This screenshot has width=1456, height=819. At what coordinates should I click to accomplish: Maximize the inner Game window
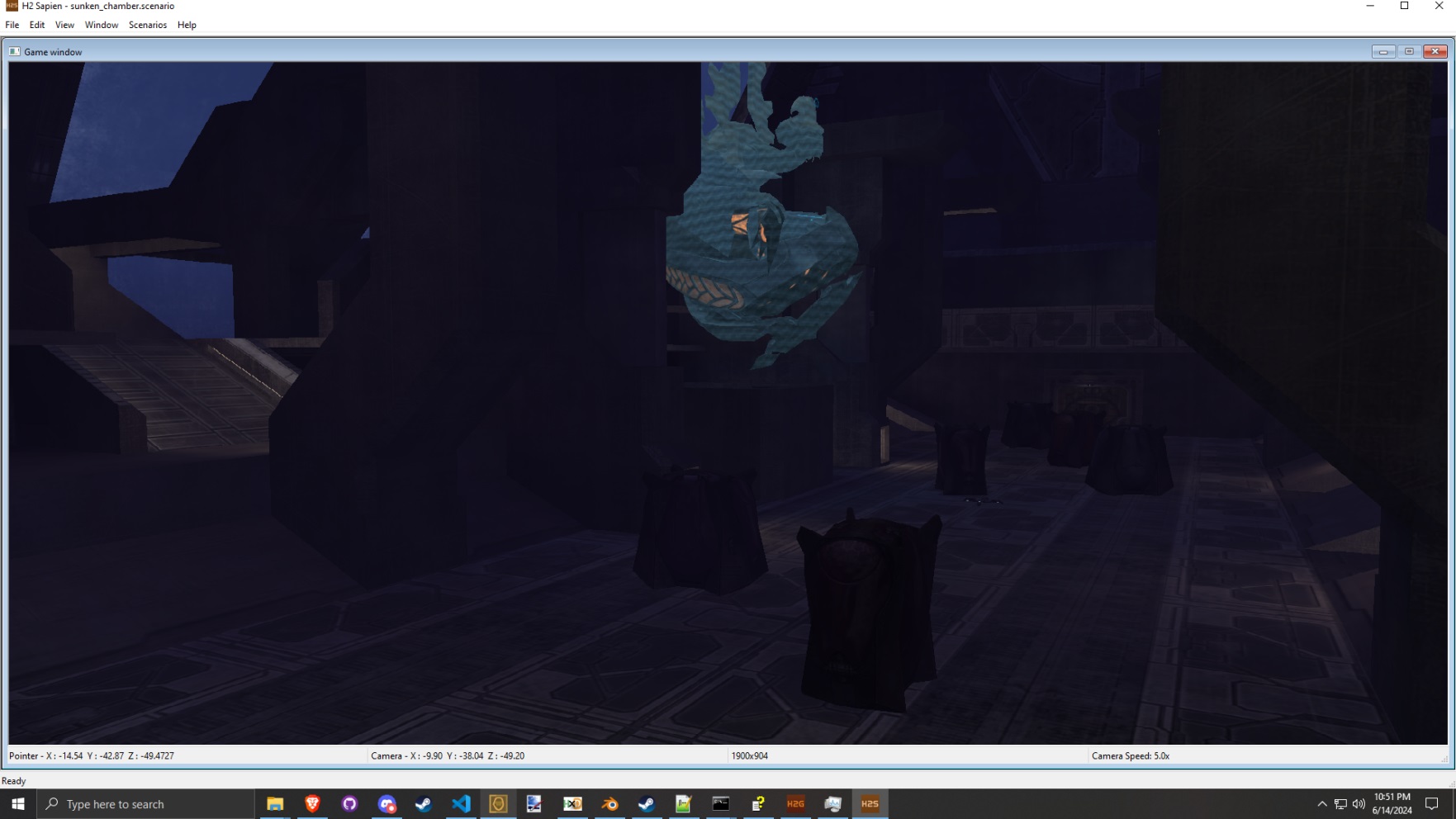point(1409,51)
